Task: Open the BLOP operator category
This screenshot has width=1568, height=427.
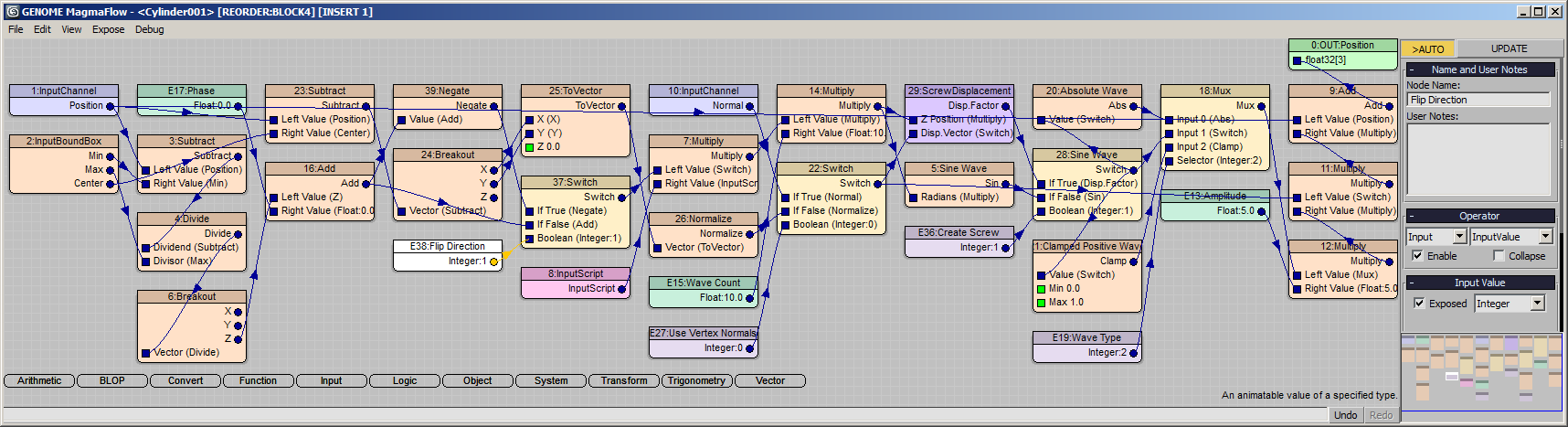Action: [x=112, y=380]
